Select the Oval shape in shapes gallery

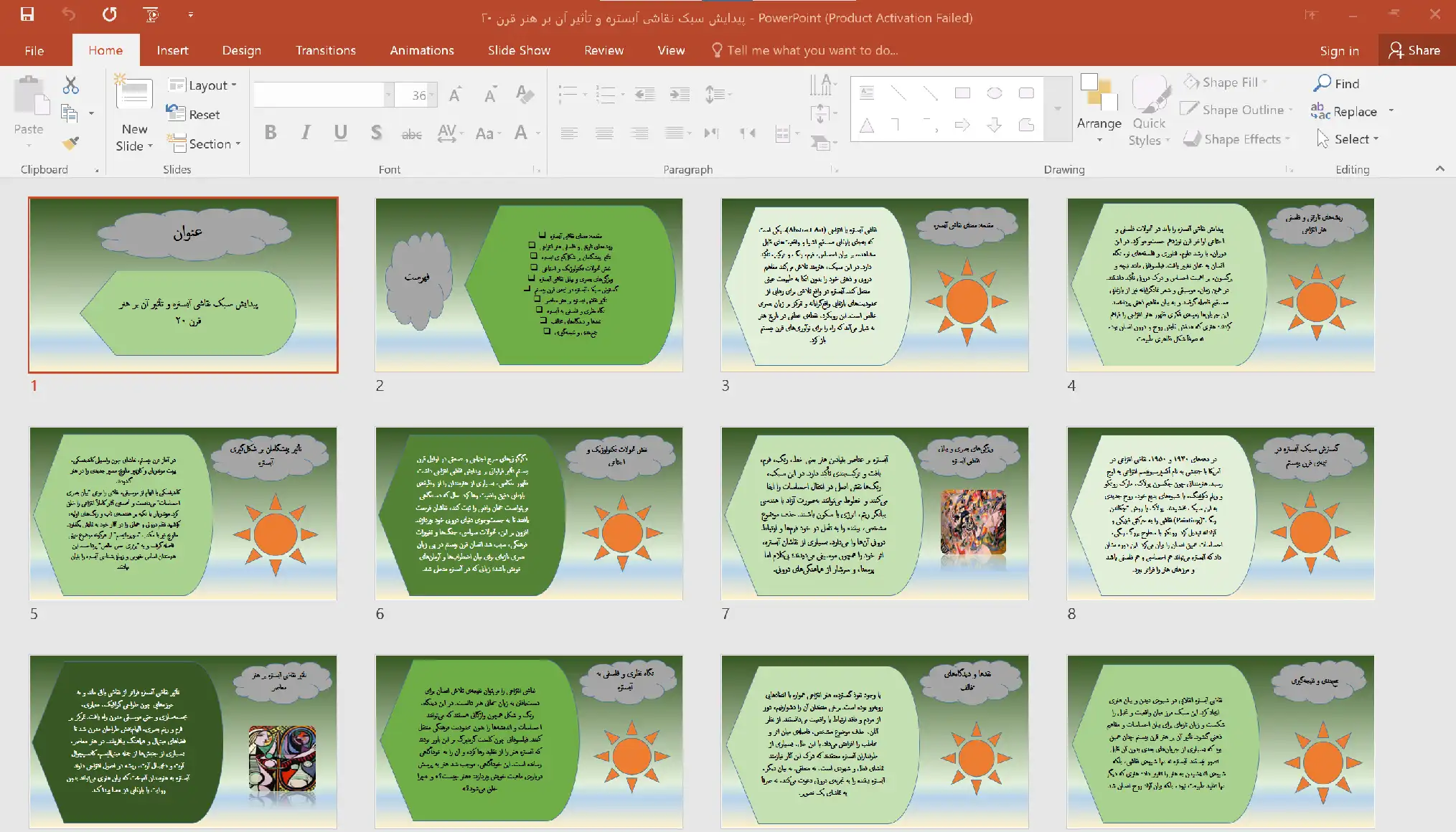click(x=994, y=93)
